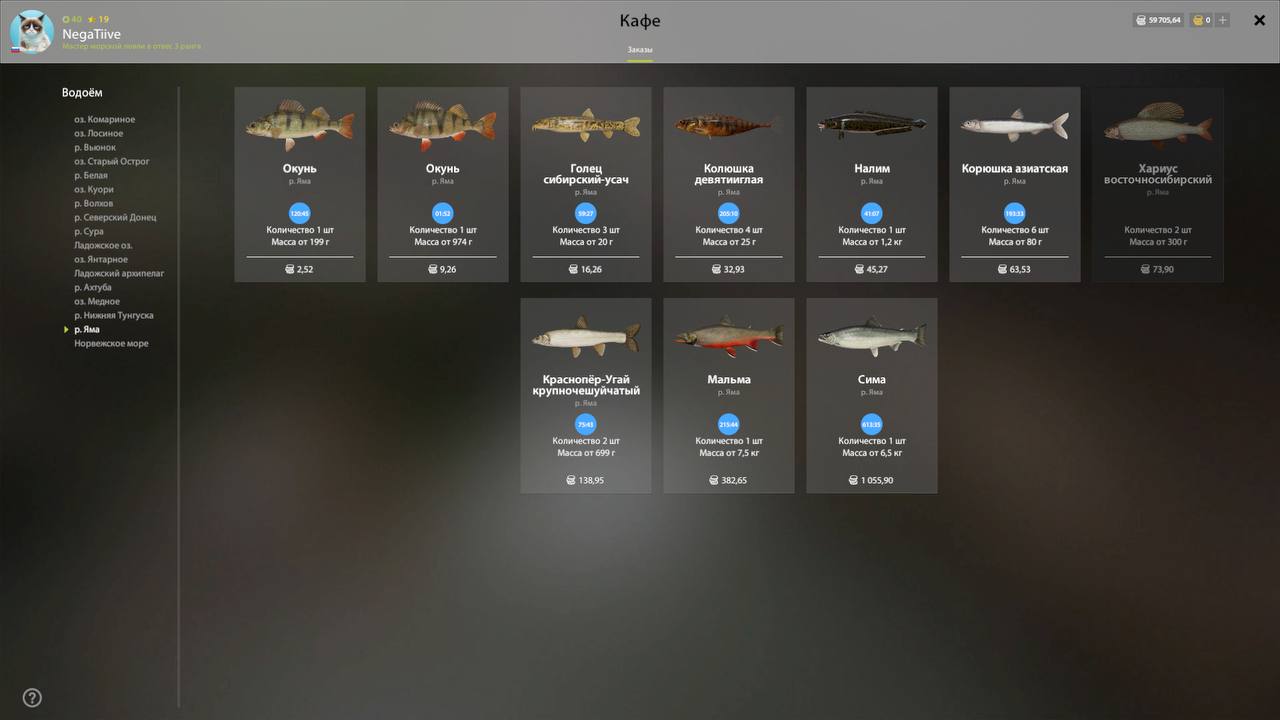Select Ладожский архипелаг location

tap(119, 273)
